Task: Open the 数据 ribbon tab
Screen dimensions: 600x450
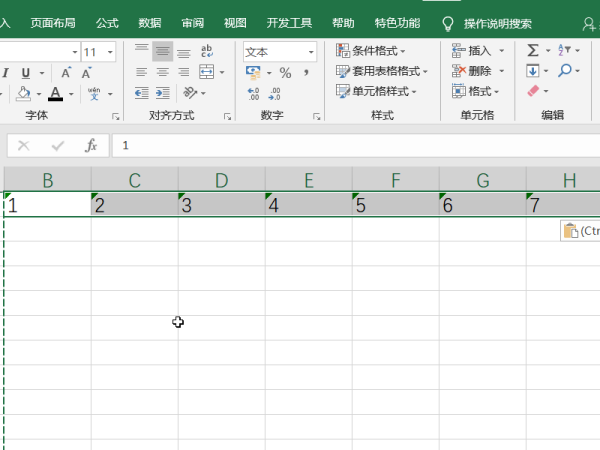Action: [x=150, y=23]
